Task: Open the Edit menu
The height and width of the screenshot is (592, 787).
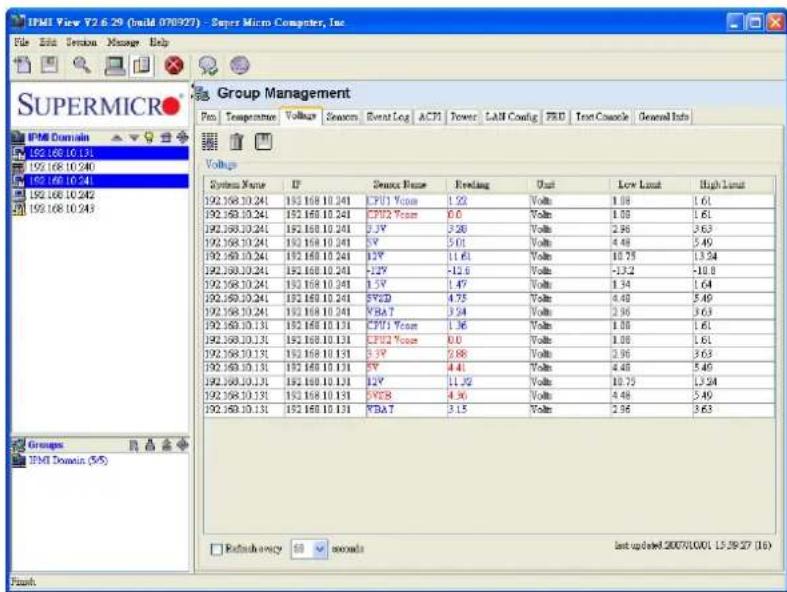Action: click(x=48, y=42)
